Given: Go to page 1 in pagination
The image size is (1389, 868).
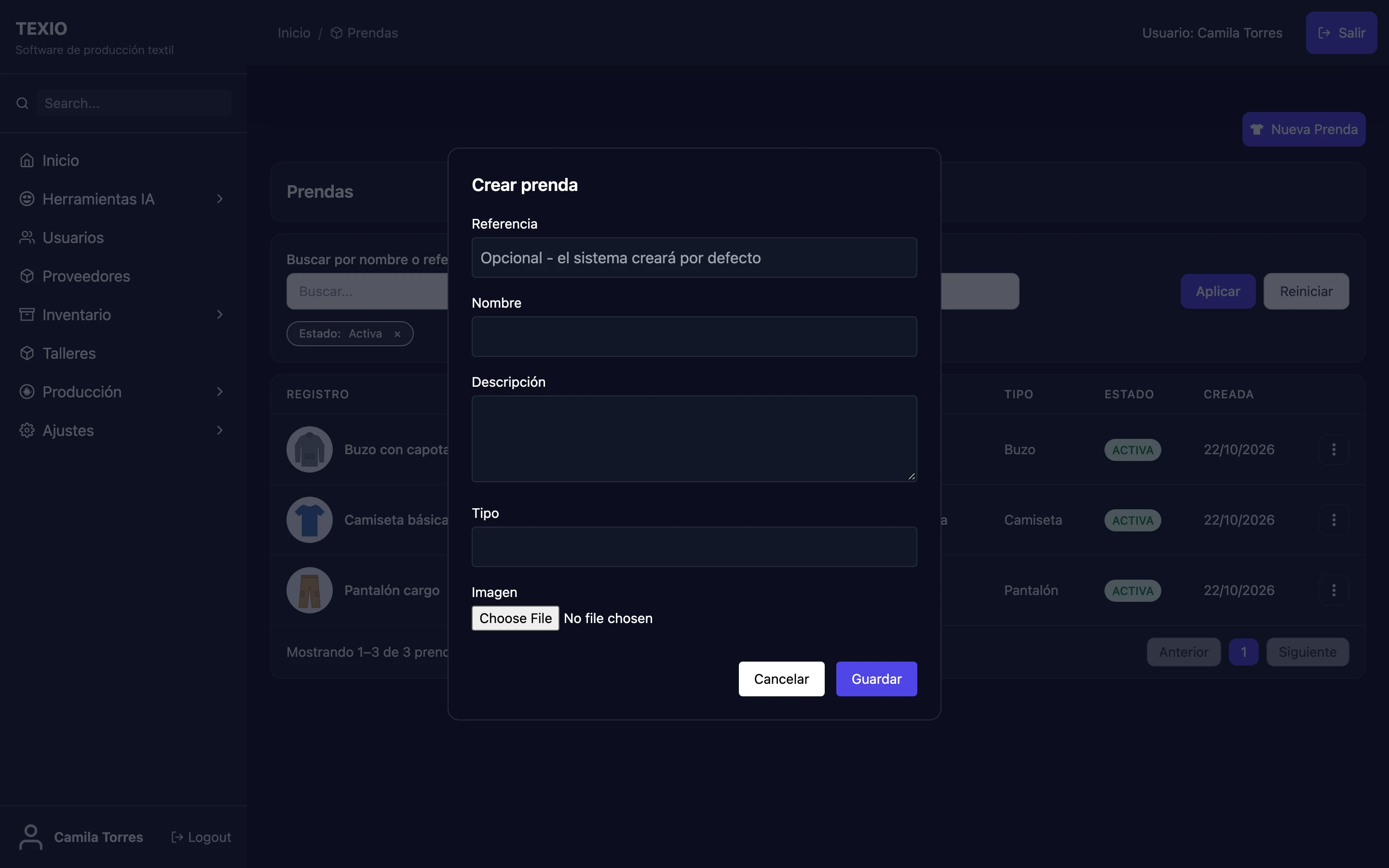Looking at the screenshot, I should tap(1243, 651).
